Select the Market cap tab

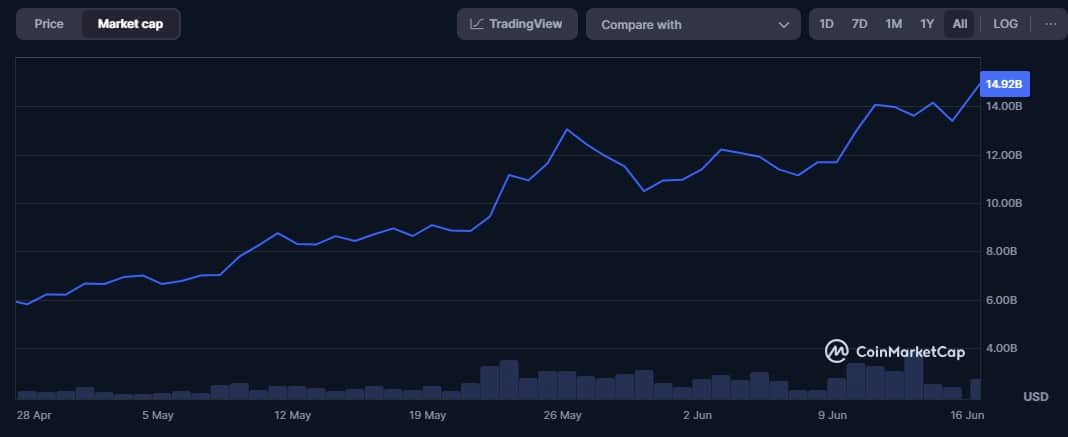pos(130,25)
